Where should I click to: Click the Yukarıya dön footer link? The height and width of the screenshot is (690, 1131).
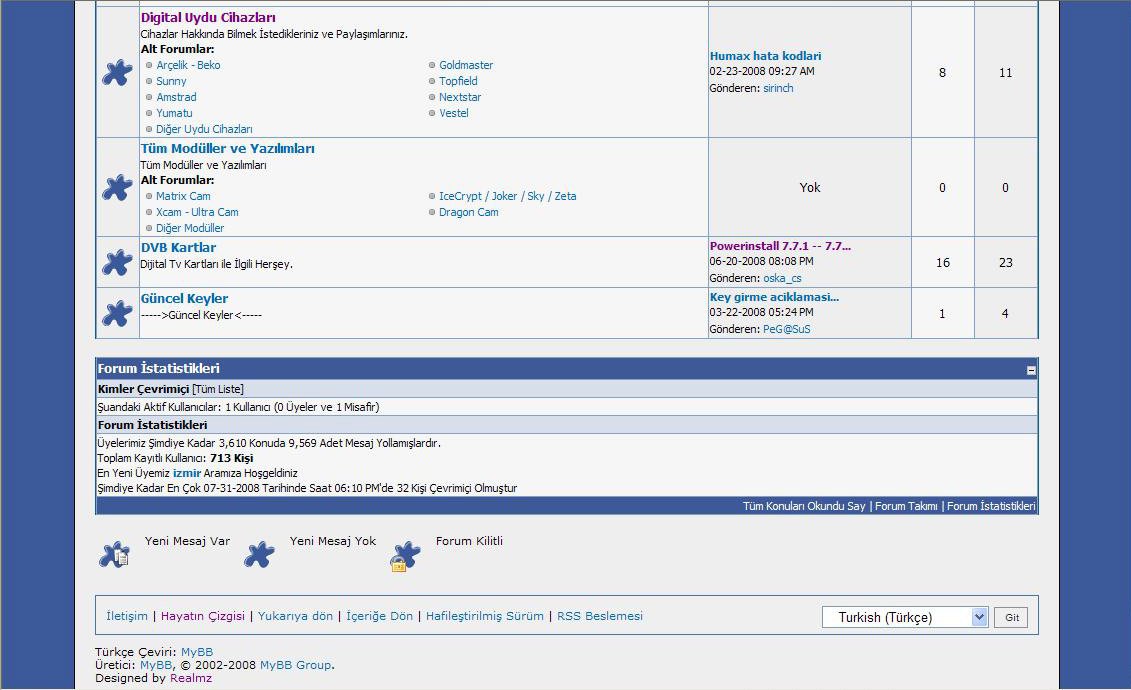click(x=295, y=616)
